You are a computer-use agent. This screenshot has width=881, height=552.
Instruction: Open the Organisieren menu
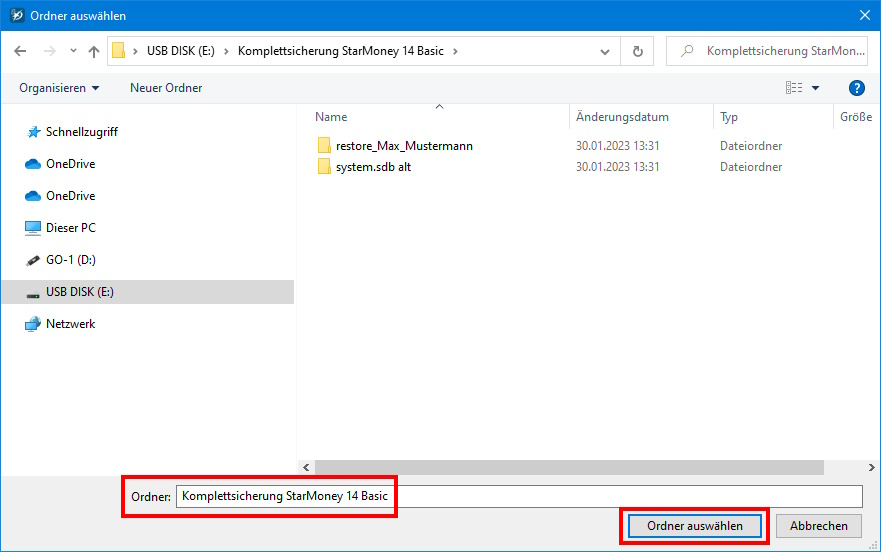click(59, 88)
